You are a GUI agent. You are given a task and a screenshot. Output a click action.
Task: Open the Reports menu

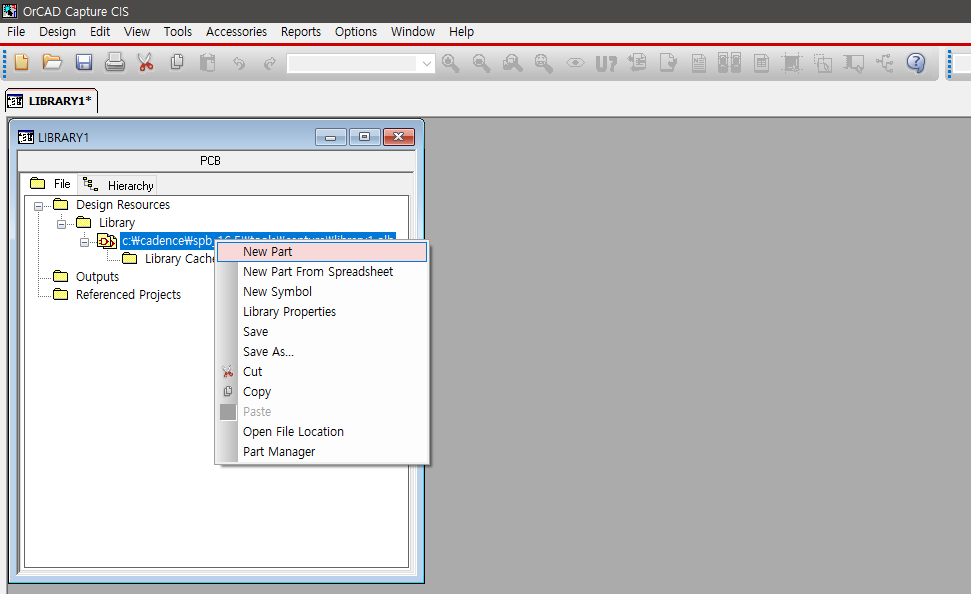(301, 32)
